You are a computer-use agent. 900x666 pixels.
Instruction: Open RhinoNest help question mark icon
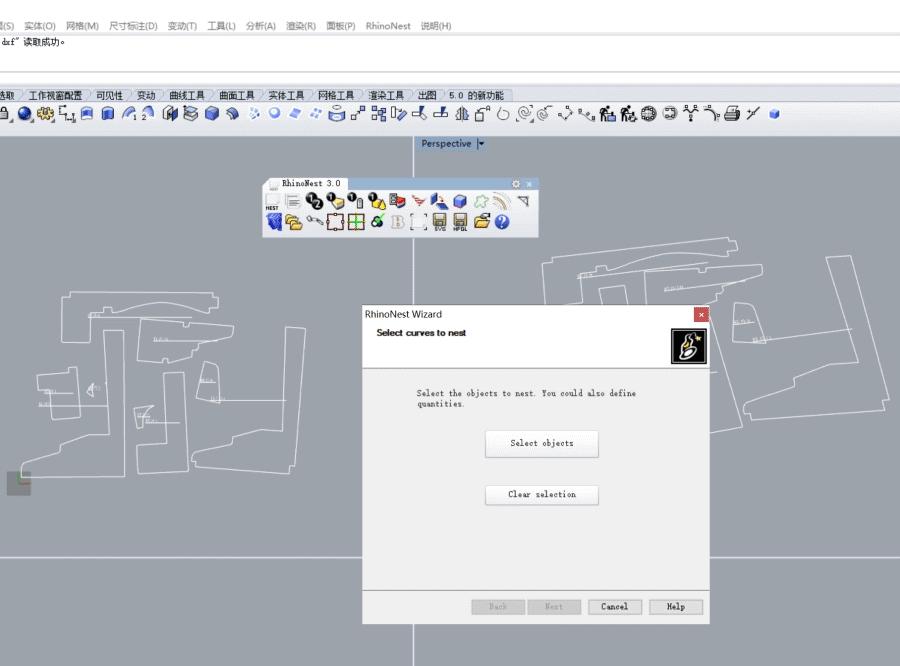[x=502, y=222]
